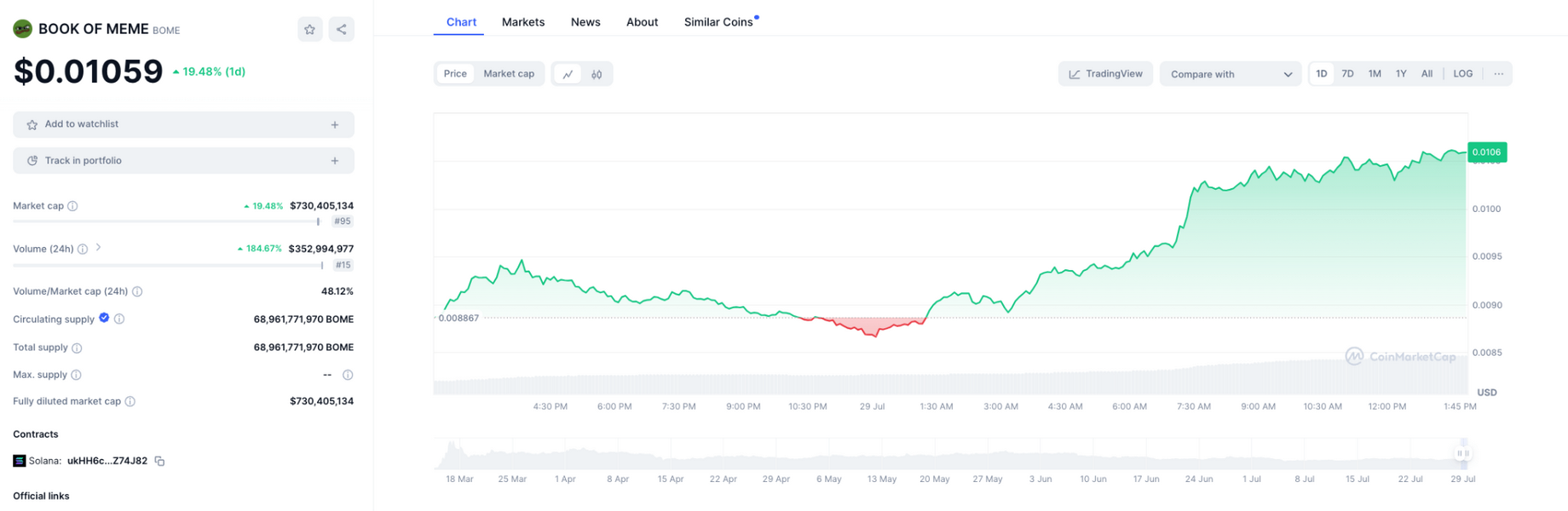
Task: Click the star favorite icon beside BOME
Action: 309,30
